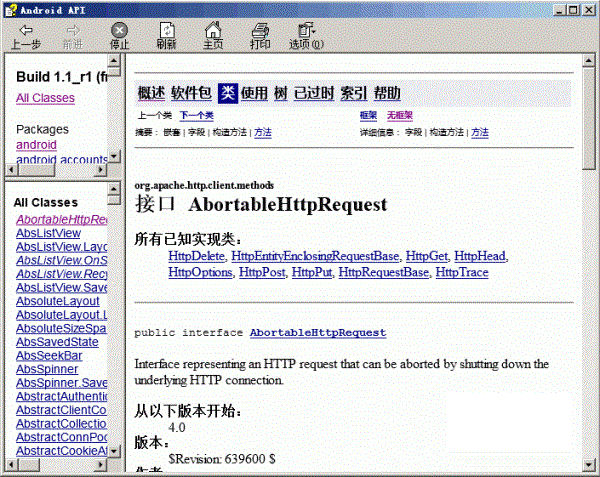This screenshot has height=477, width=600.
Task: Click the 前进 forward arrow icon
Action: (73, 30)
